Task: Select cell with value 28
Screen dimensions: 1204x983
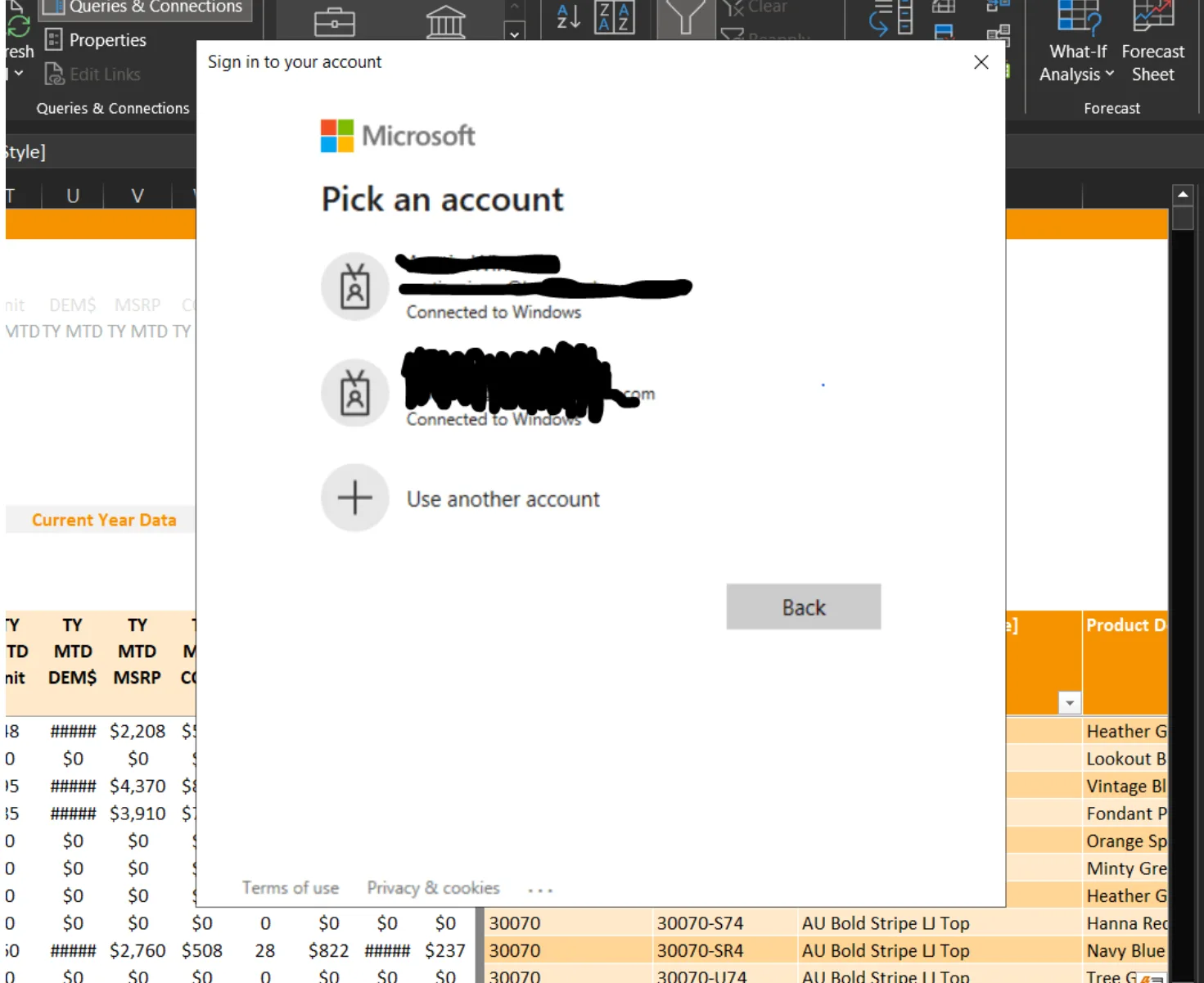Action: [x=264, y=950]
